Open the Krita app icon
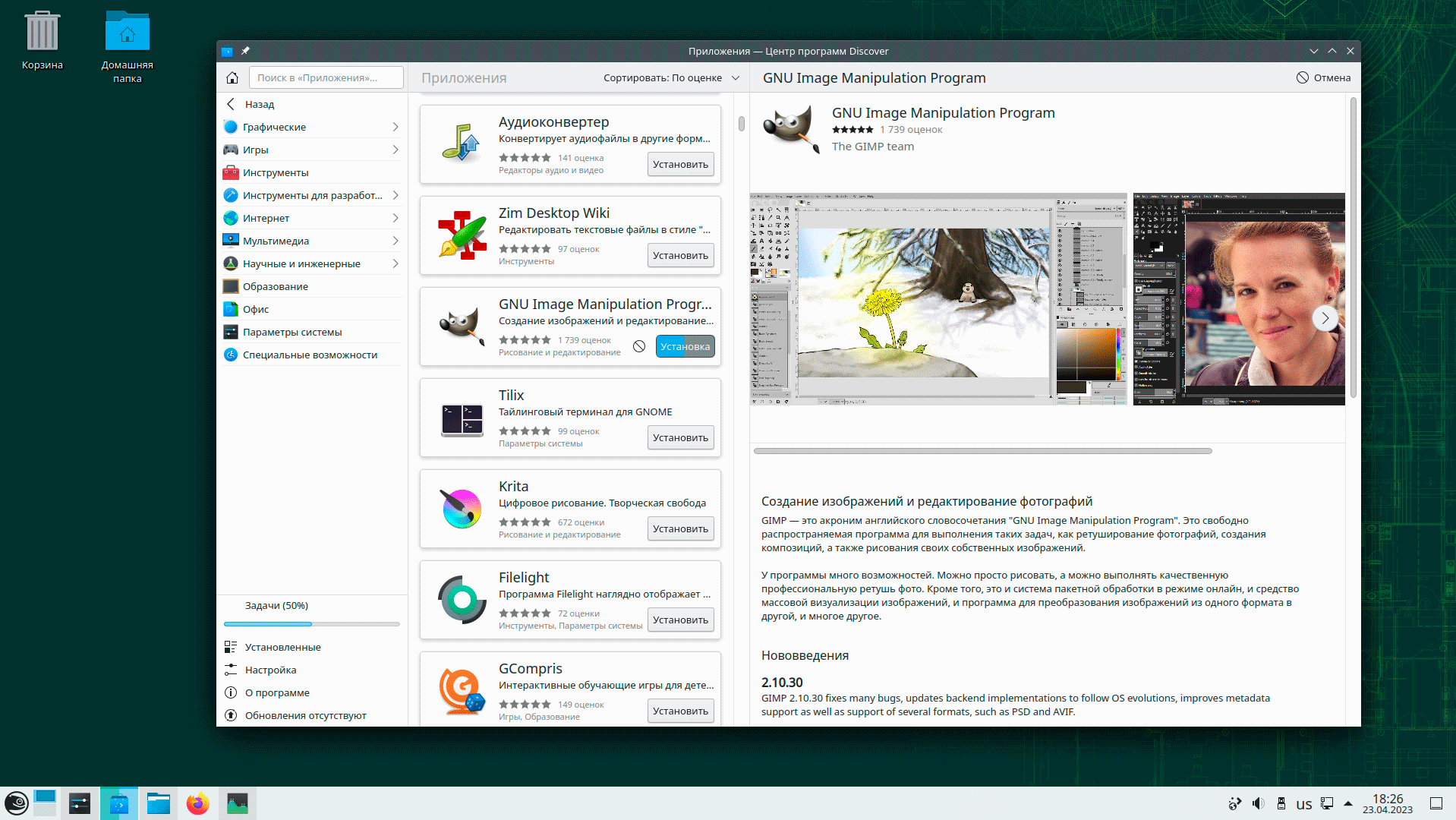This screenshot has height=820, width=1456. (x=462, y=509)
